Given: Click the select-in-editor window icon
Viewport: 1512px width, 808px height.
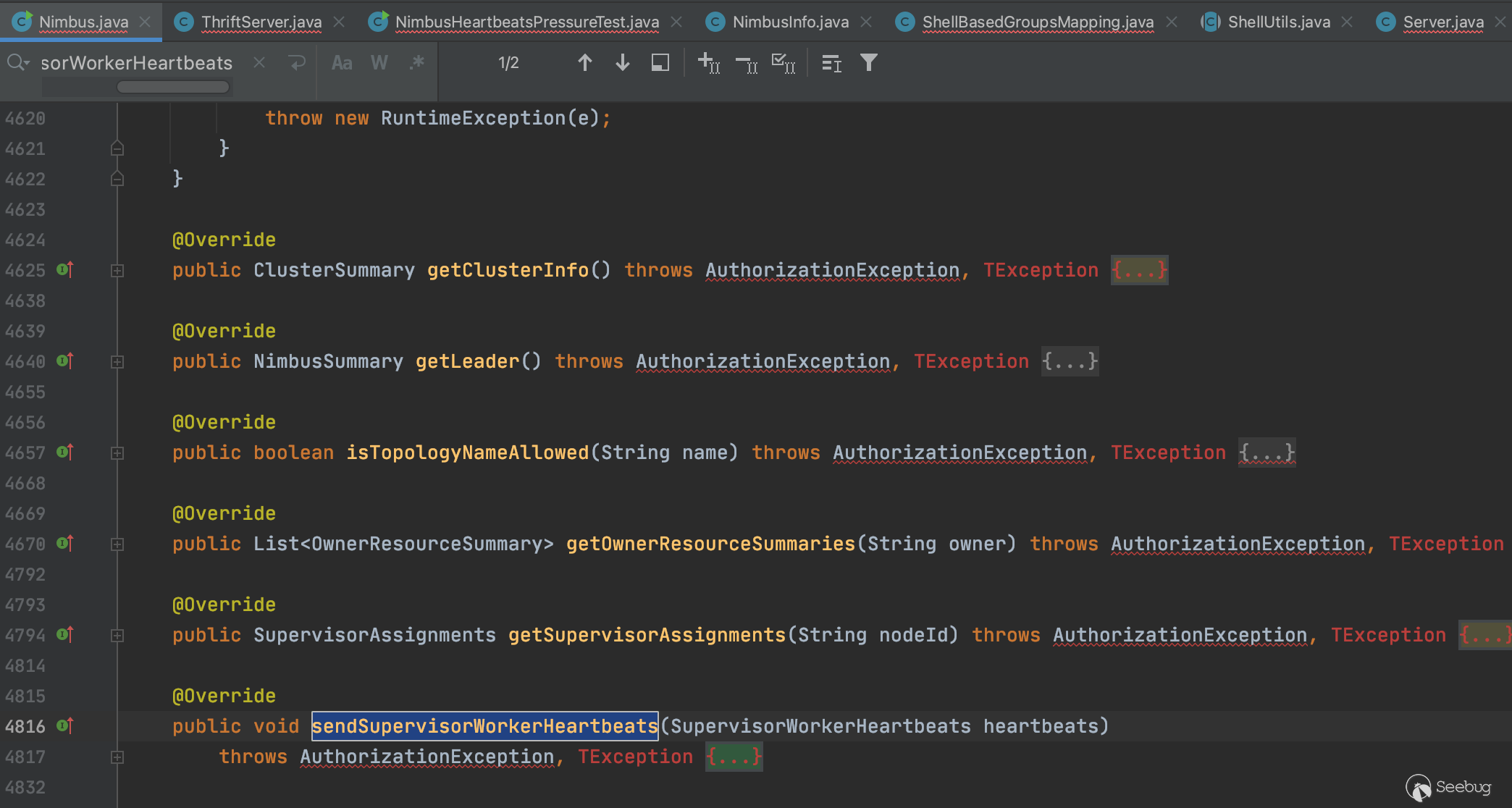Looking at the screenshot, I should click(660, 63).
